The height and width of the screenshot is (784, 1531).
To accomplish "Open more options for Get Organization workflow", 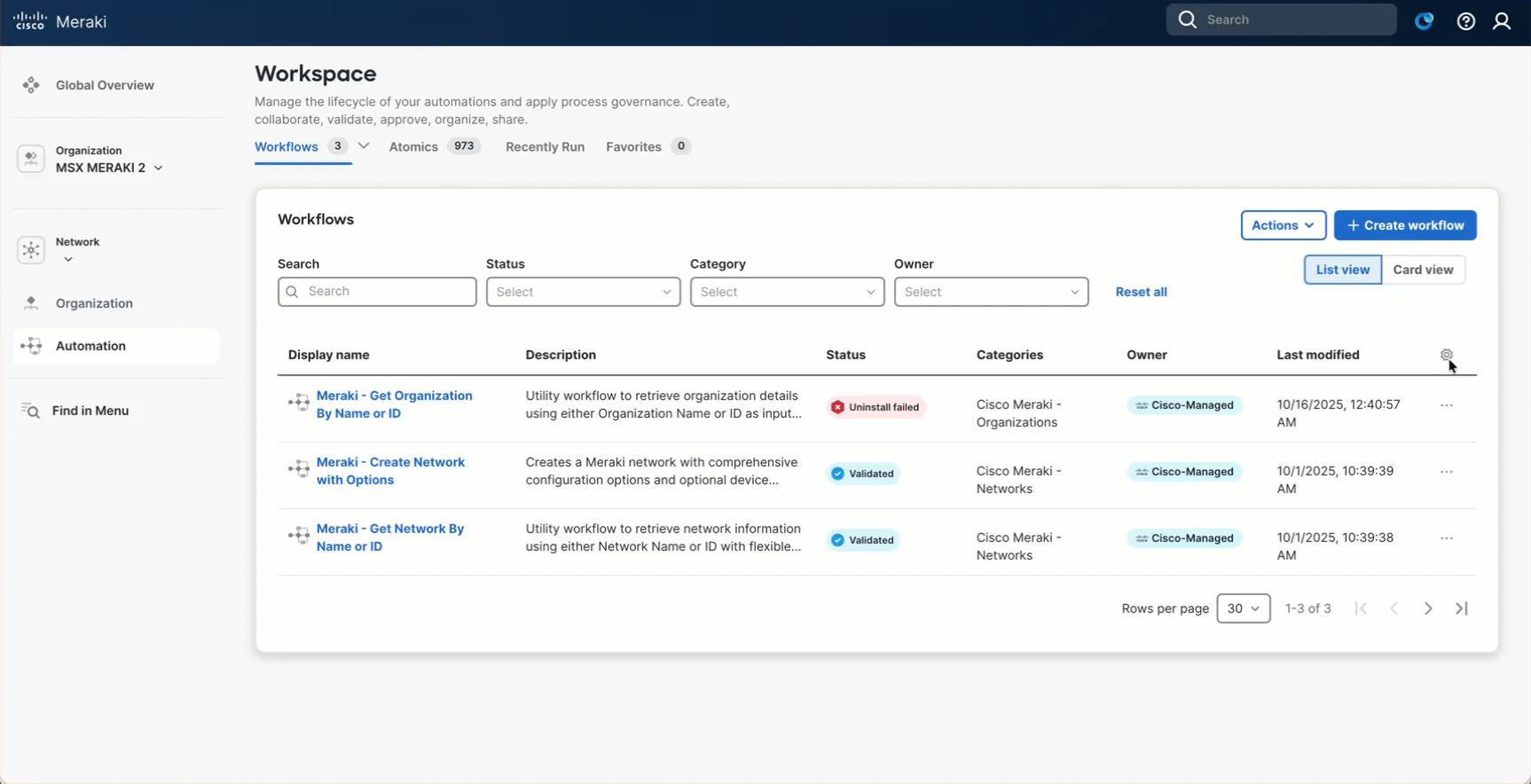I will click(1446, 405).
